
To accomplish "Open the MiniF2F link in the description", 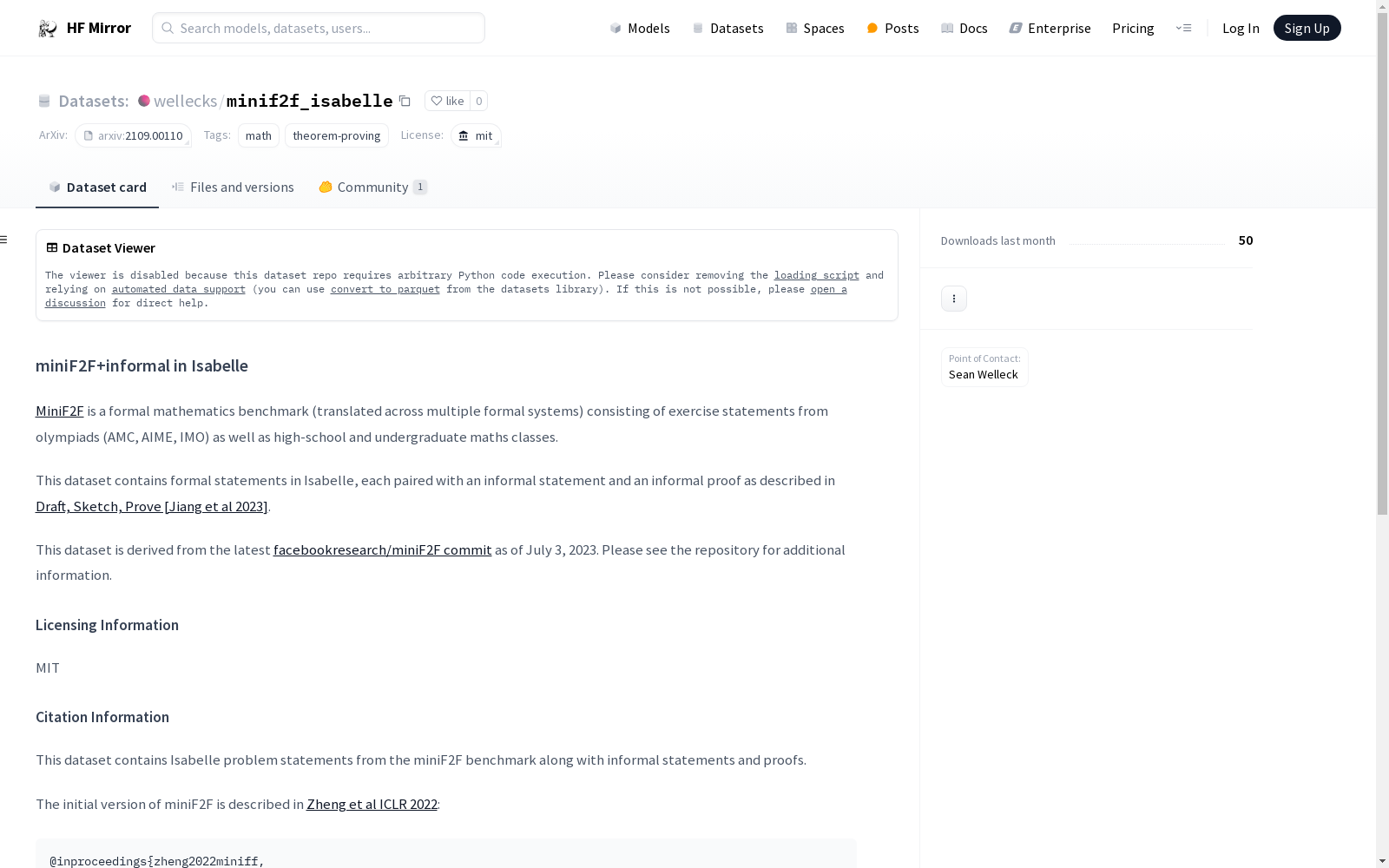I will pyautogui.click(x=60, y=411).
